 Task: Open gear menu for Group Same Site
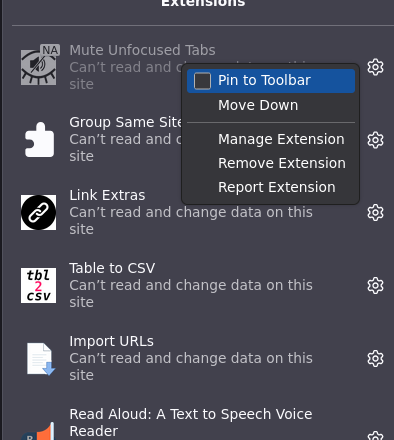375,140
